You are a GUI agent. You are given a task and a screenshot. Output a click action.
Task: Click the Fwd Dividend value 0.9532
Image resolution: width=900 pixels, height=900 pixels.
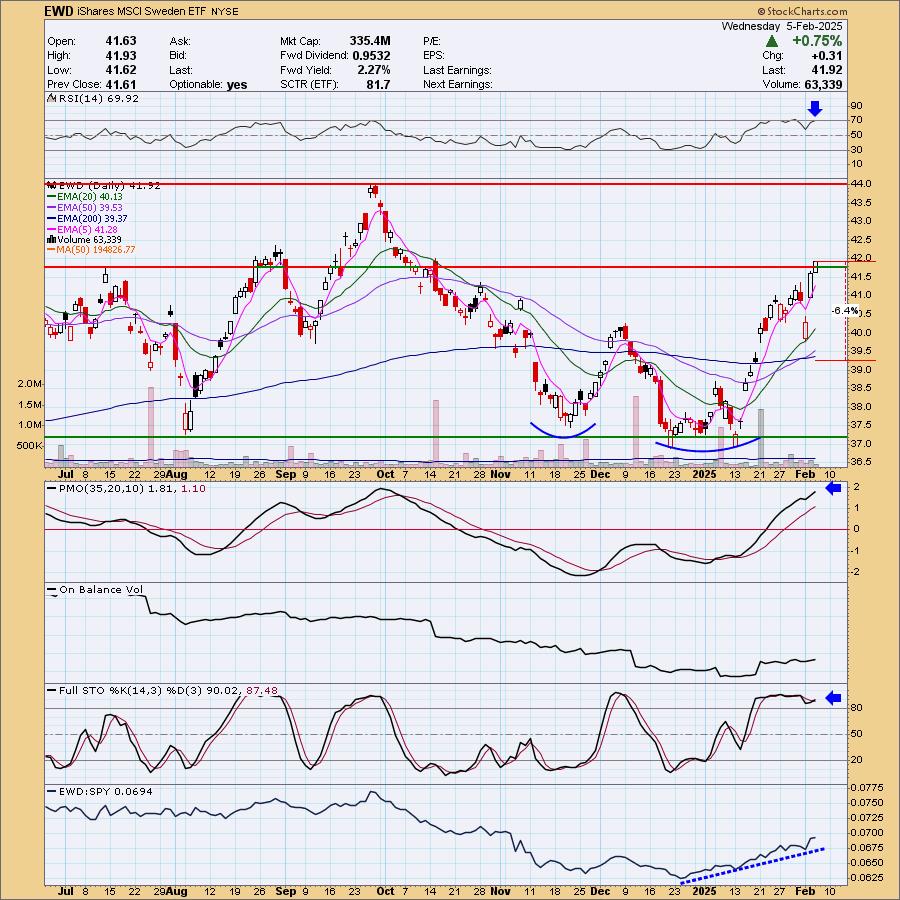(x=372, y=56)
